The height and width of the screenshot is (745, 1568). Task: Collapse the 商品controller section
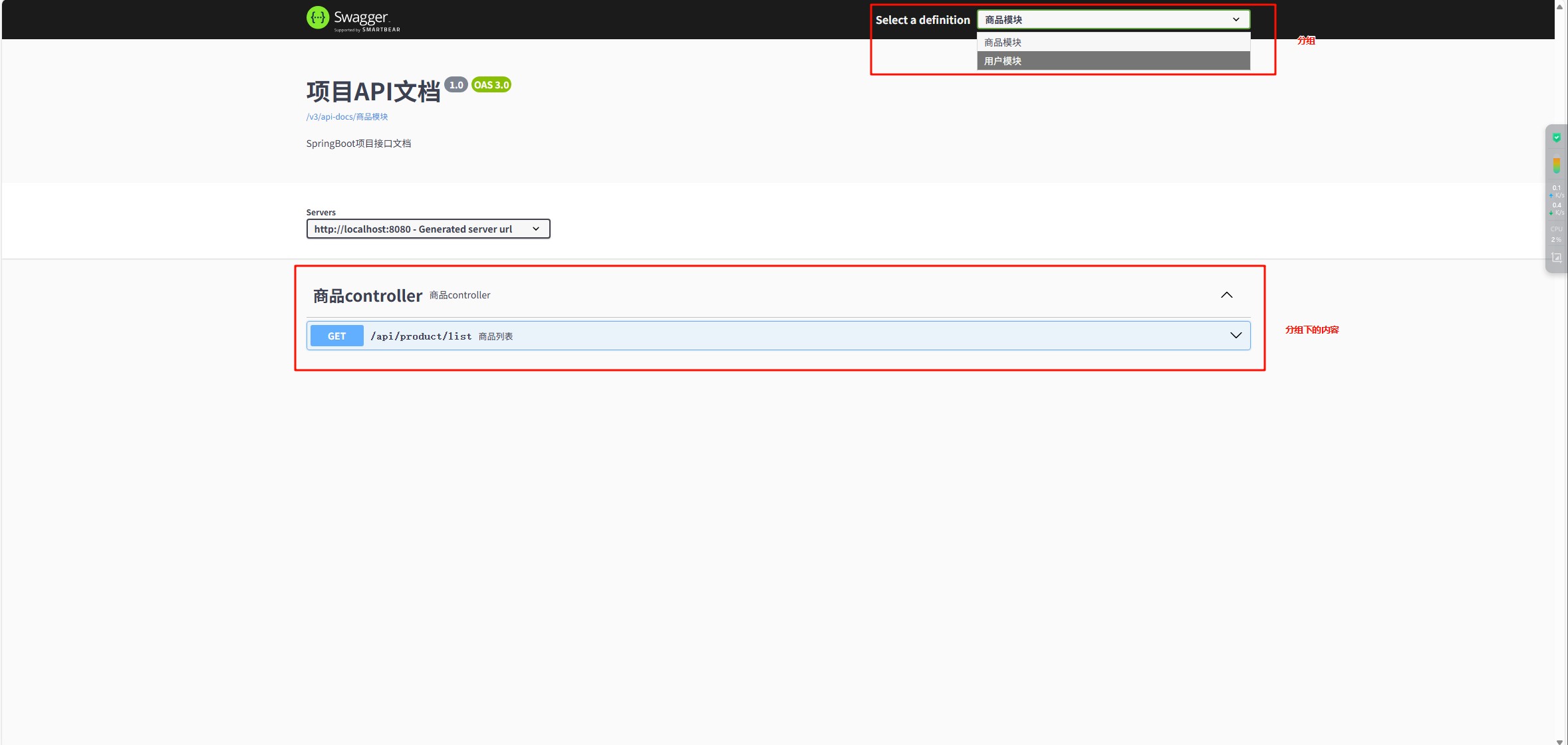click(1226, 294)
